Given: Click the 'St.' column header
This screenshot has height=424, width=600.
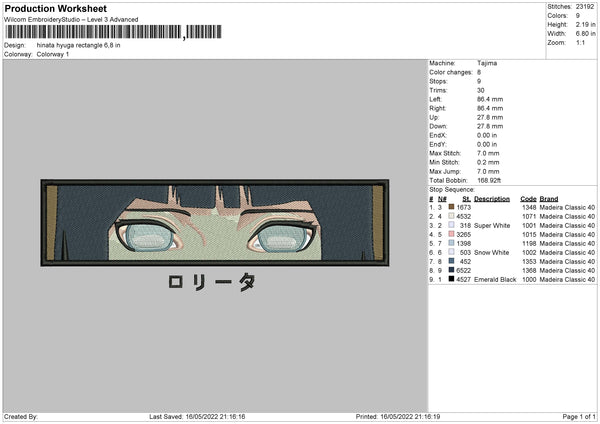Looking at the screenshot, I should tap(466, 199).
